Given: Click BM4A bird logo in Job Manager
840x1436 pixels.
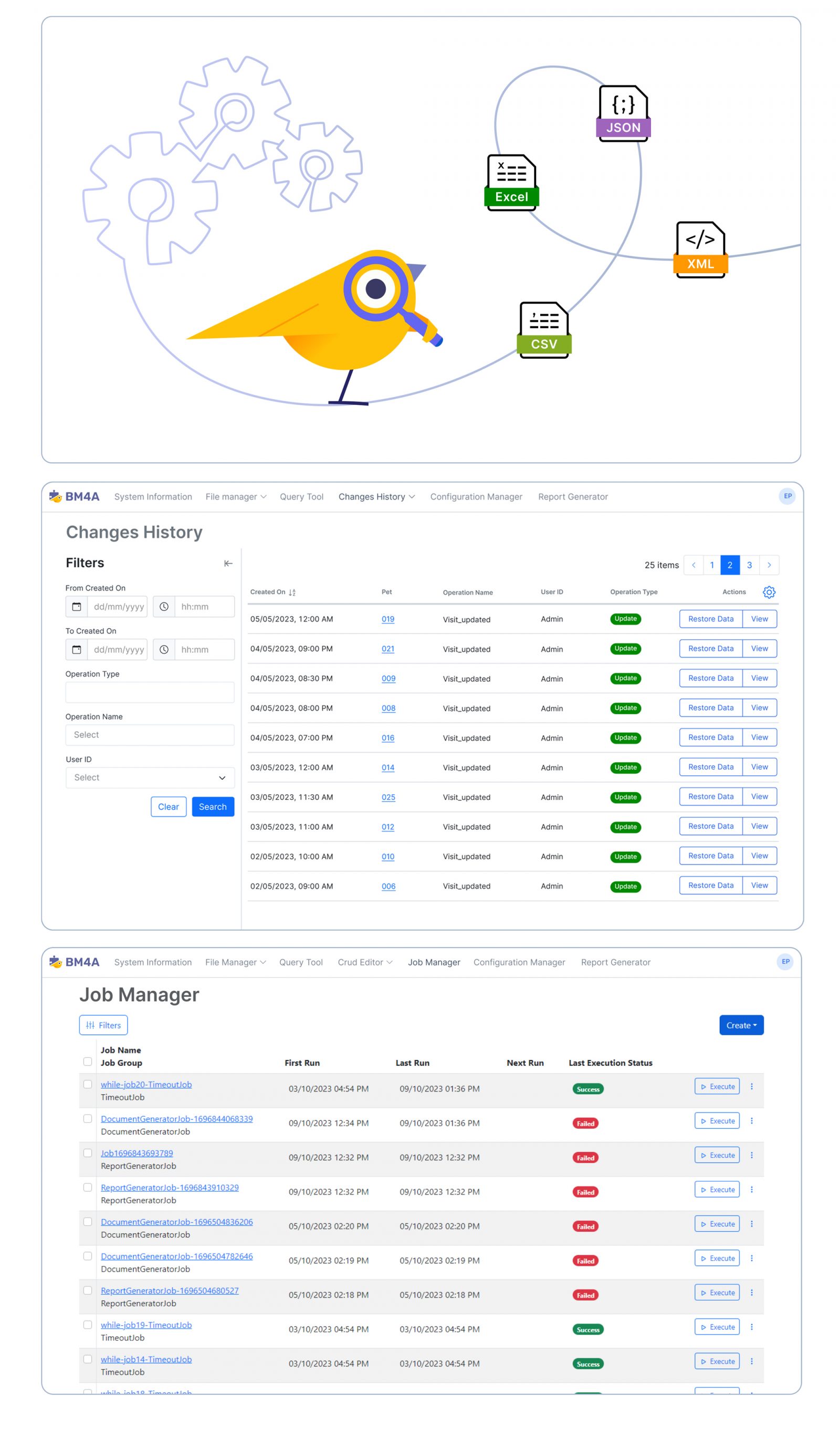Looking at the screenshot, I should (55, 961).
